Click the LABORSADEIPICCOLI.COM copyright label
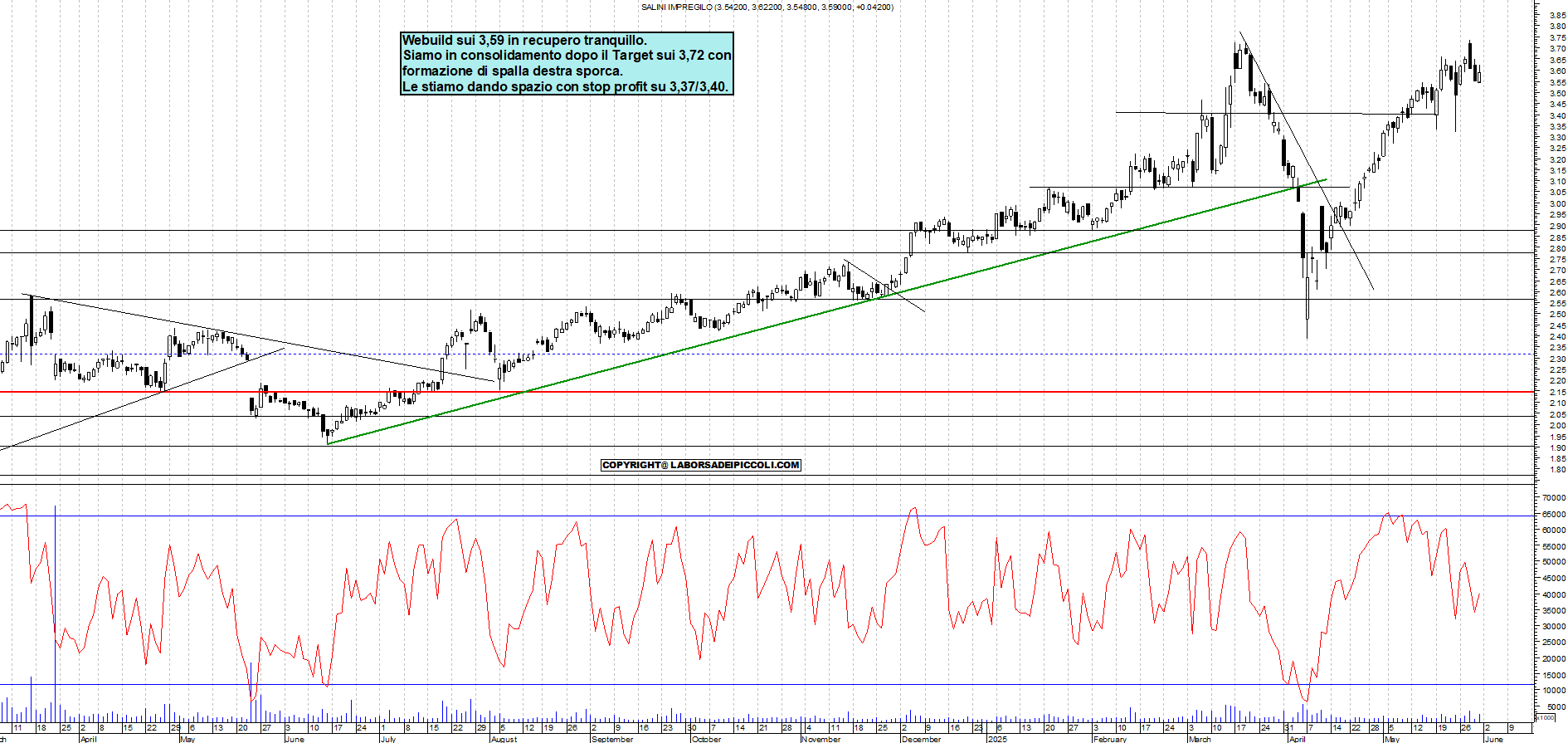 (x=701, y=465)
